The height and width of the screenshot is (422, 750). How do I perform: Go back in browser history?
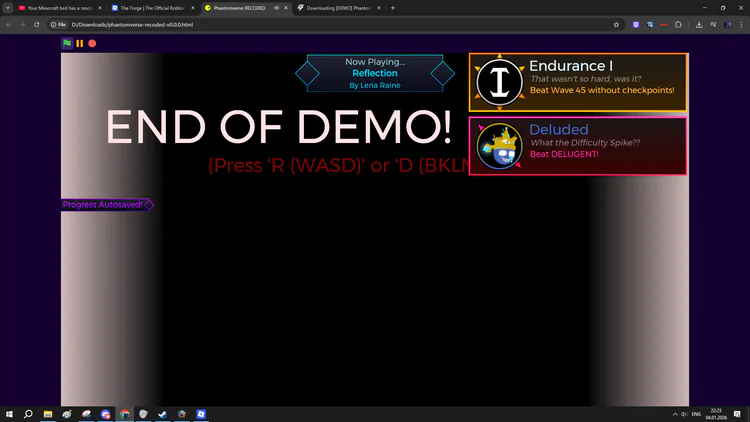[x=9, y=24]
